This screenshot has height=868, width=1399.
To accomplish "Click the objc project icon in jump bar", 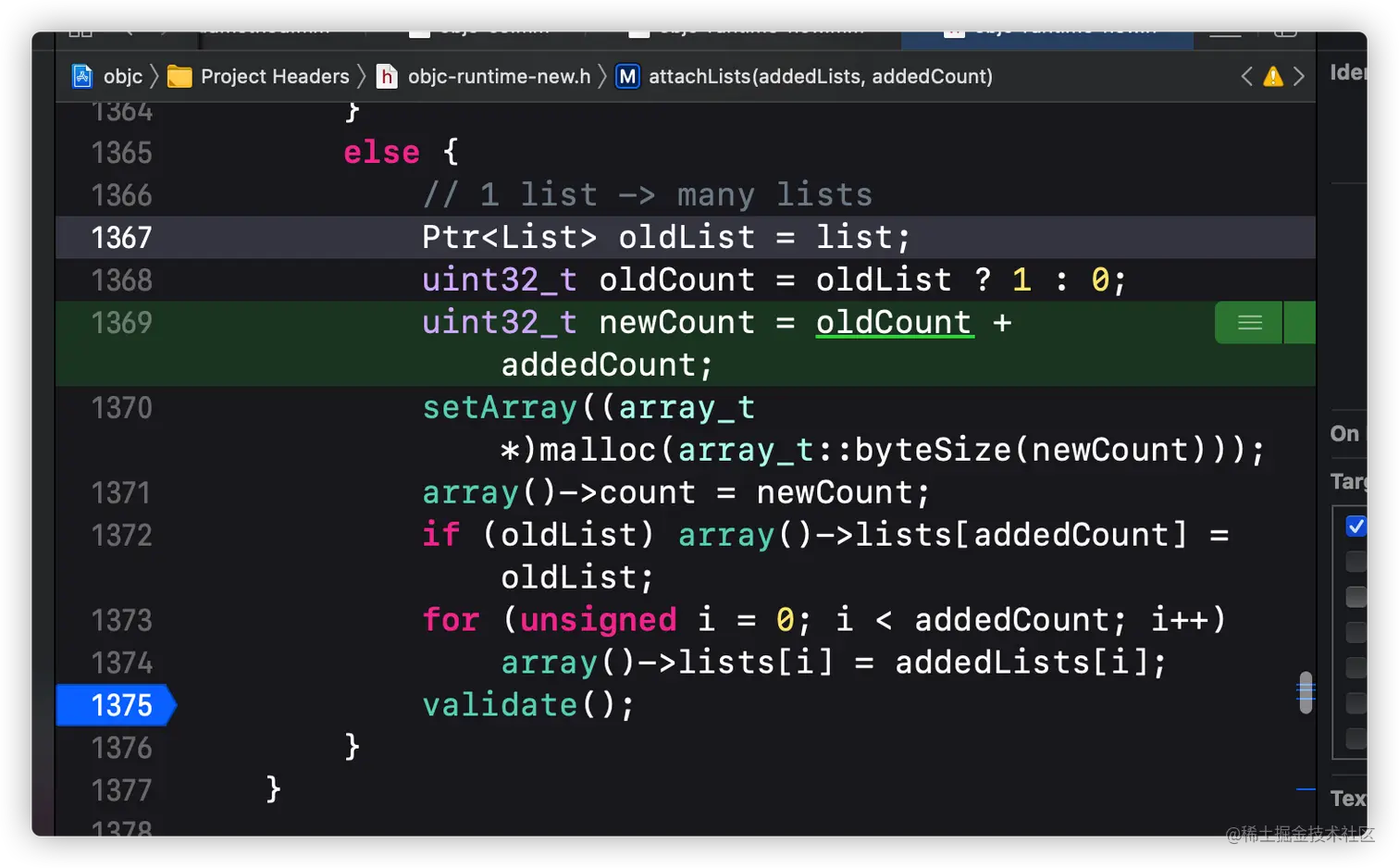I will (82, 76).
